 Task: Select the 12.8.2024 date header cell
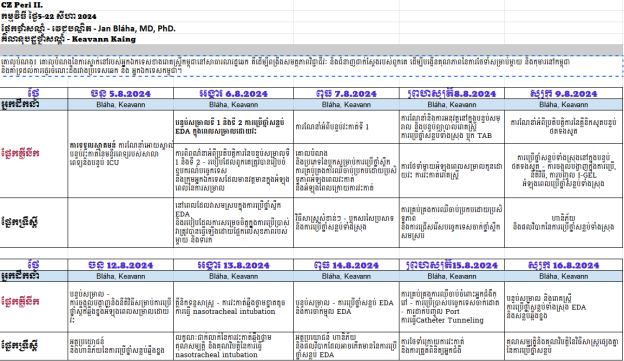coord(121,265)
